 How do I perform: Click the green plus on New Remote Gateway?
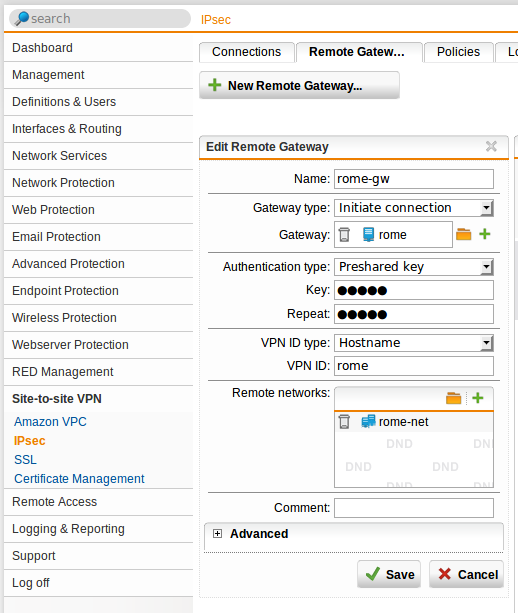click(x=215, y=85)
